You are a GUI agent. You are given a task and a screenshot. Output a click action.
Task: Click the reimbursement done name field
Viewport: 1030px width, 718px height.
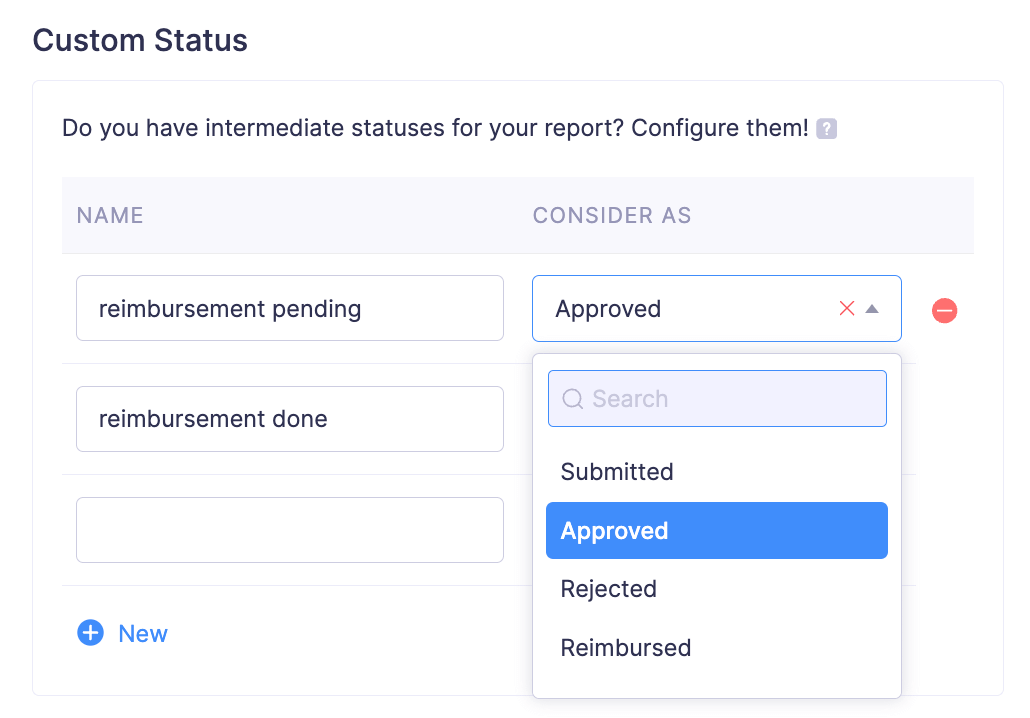289,418
